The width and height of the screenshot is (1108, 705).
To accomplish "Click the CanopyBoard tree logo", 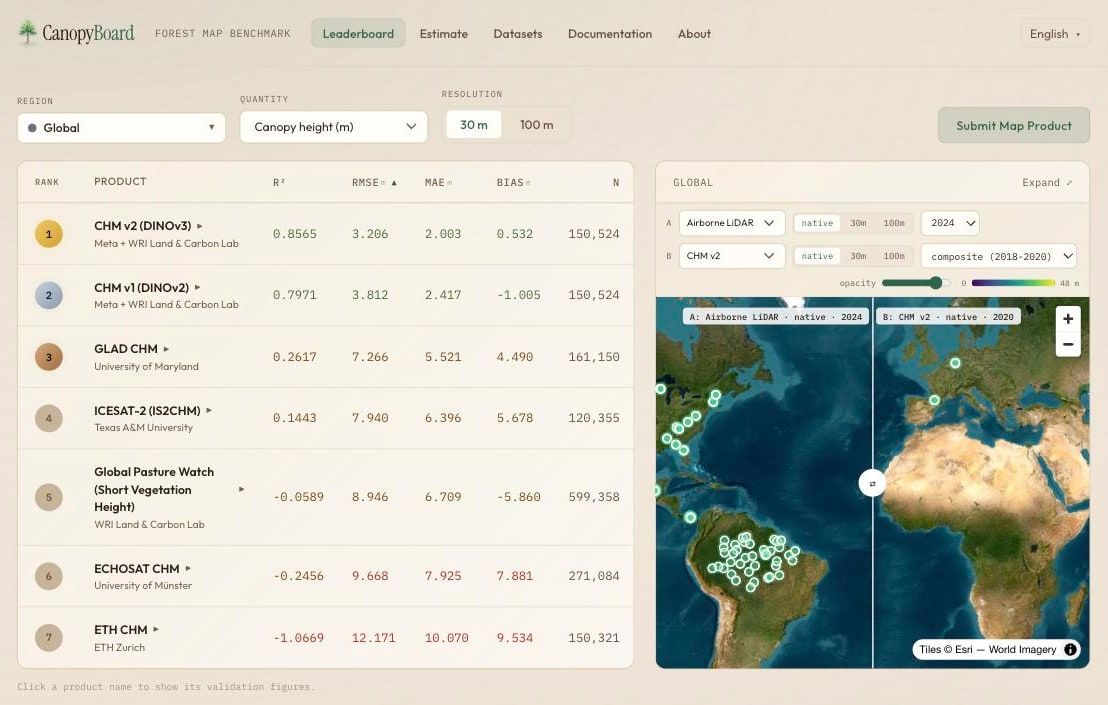I will click(x=28, y=32).
